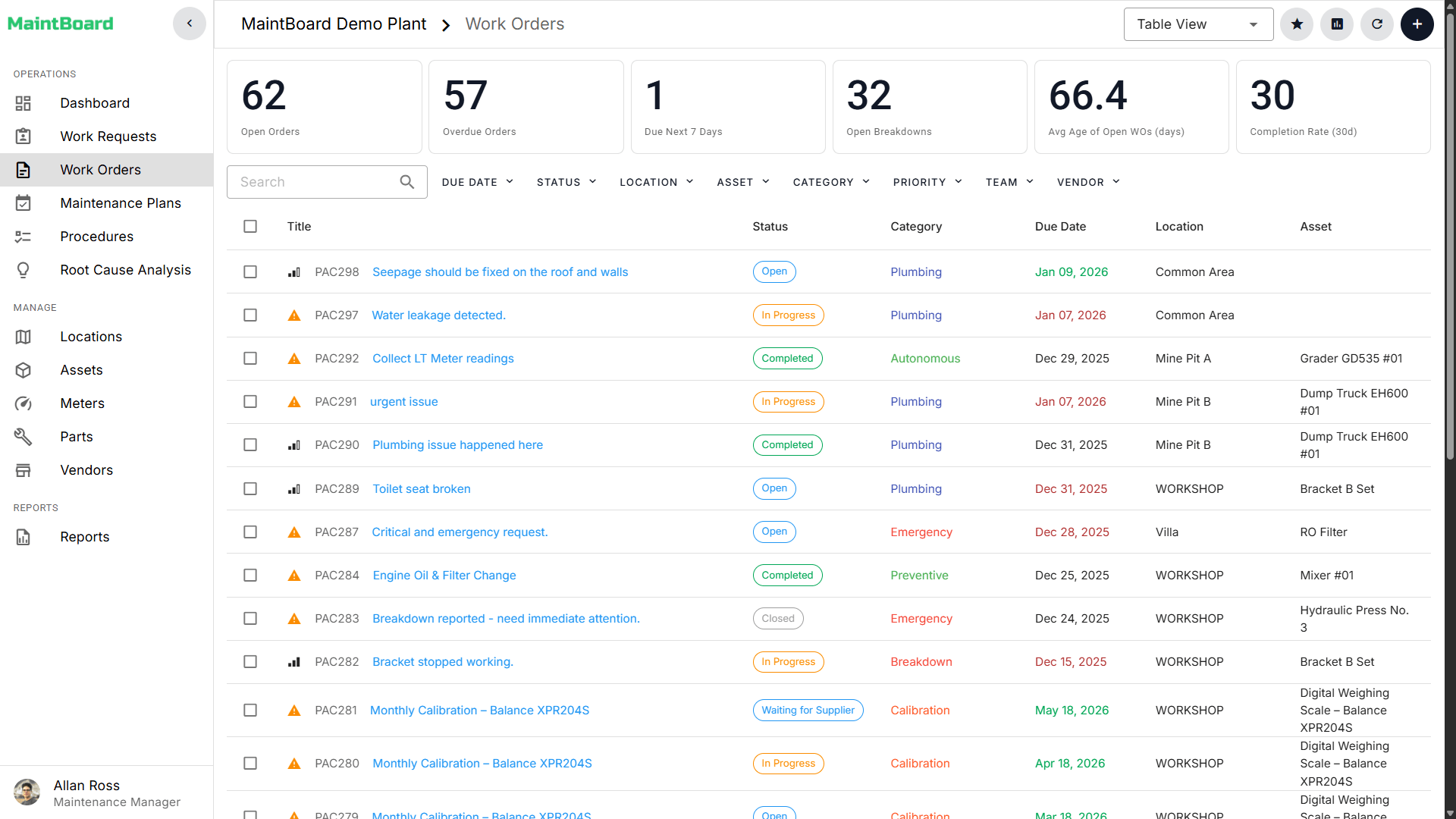
Task: Open Root Cause Analysis menu item
Action: [125, 270]
